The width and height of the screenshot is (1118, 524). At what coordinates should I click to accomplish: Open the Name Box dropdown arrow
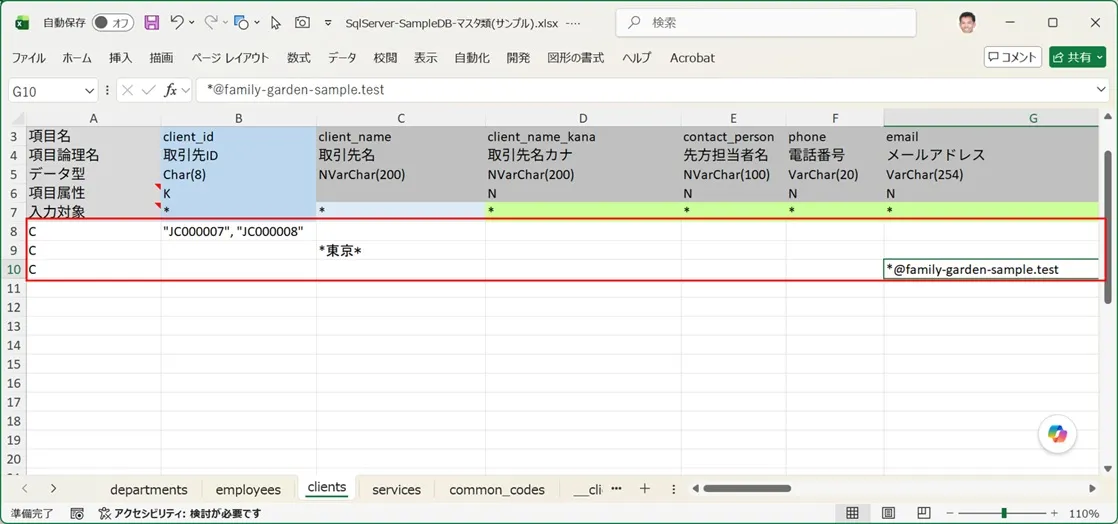pyautogui.click(x=90, y=91)
